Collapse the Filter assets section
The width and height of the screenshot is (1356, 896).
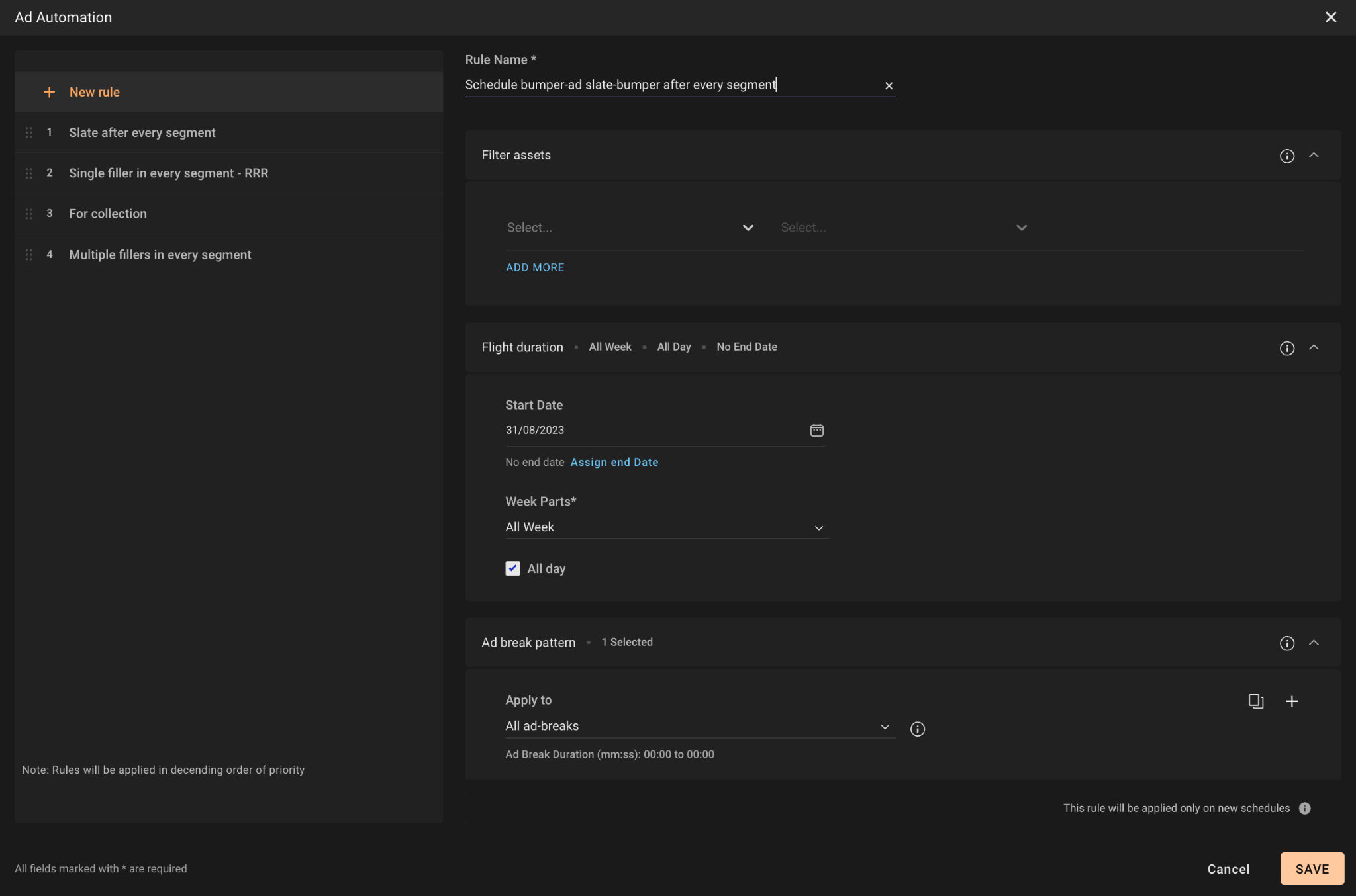pyautogui.click(x=1314, y=155)
